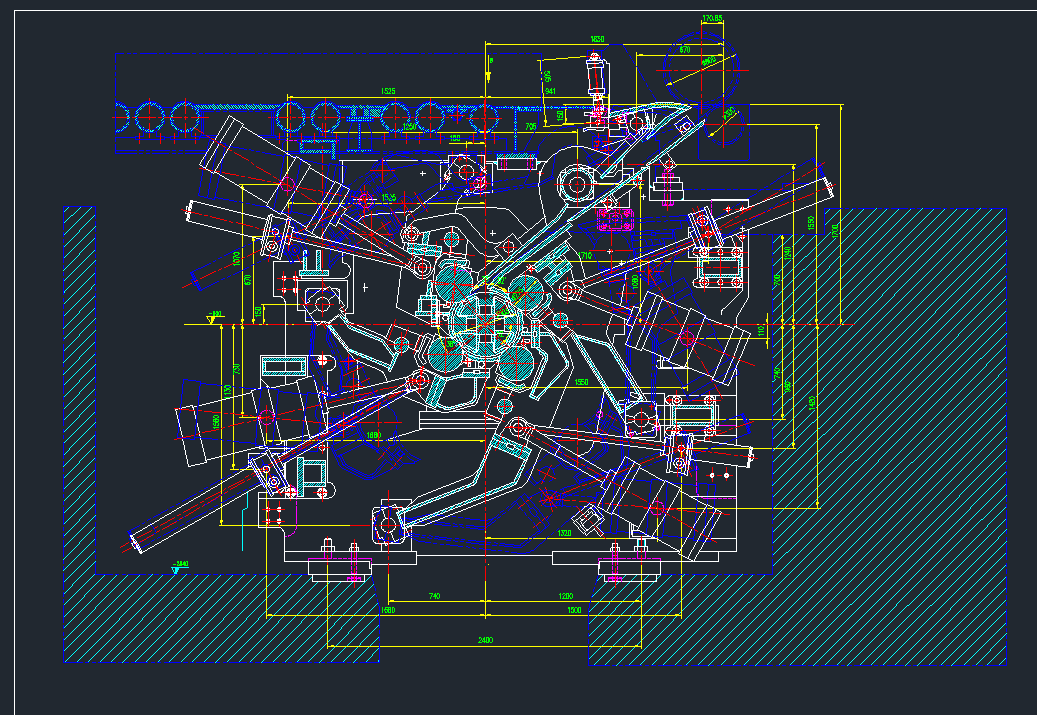Select the 1880 dimension text

[374, 435]
